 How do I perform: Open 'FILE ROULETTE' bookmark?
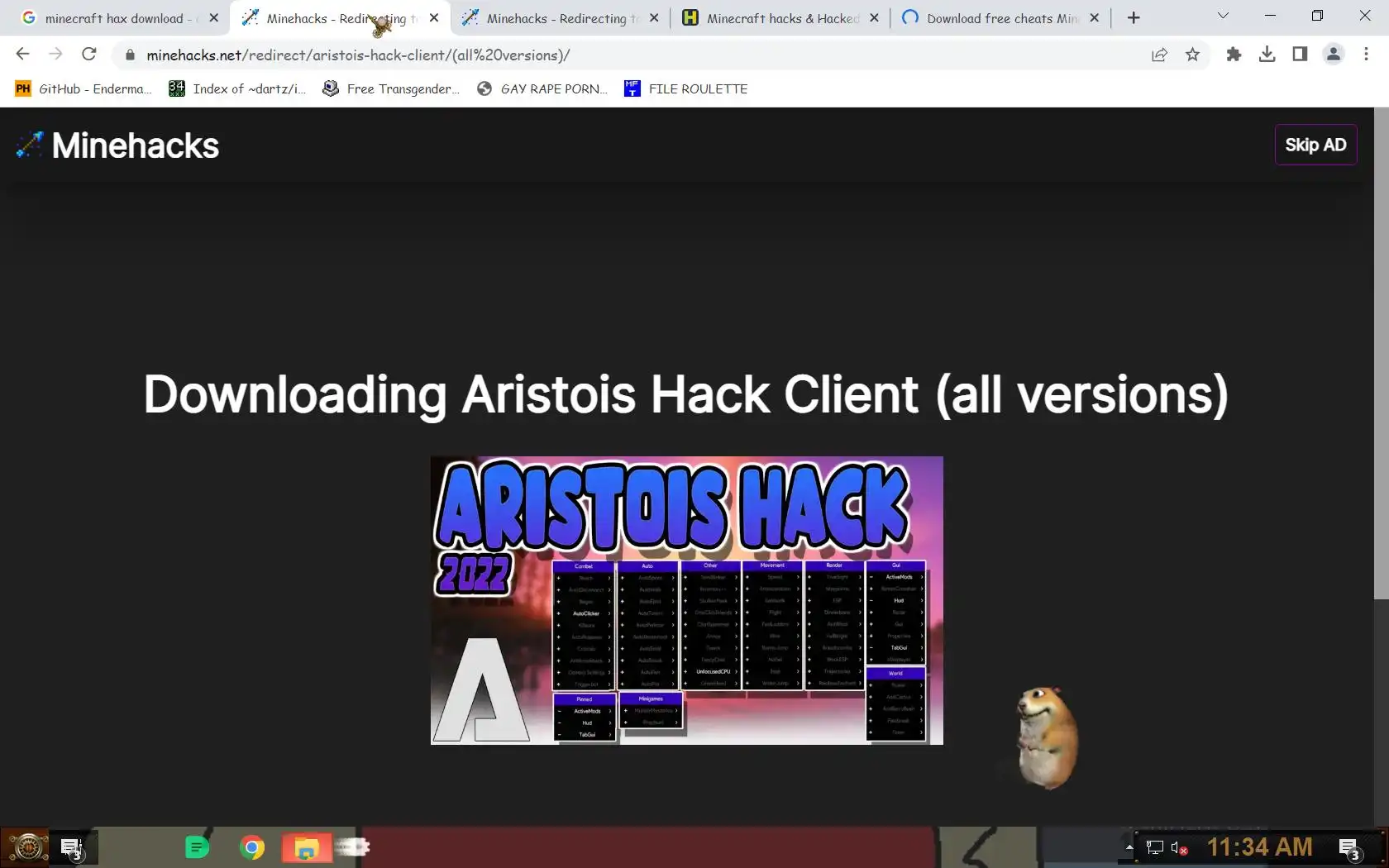(x=686, y=88)
